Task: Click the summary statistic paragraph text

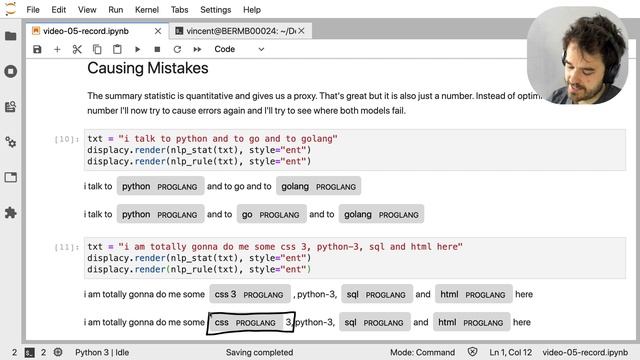Action: pyautogui.click(x=314, y=103)
